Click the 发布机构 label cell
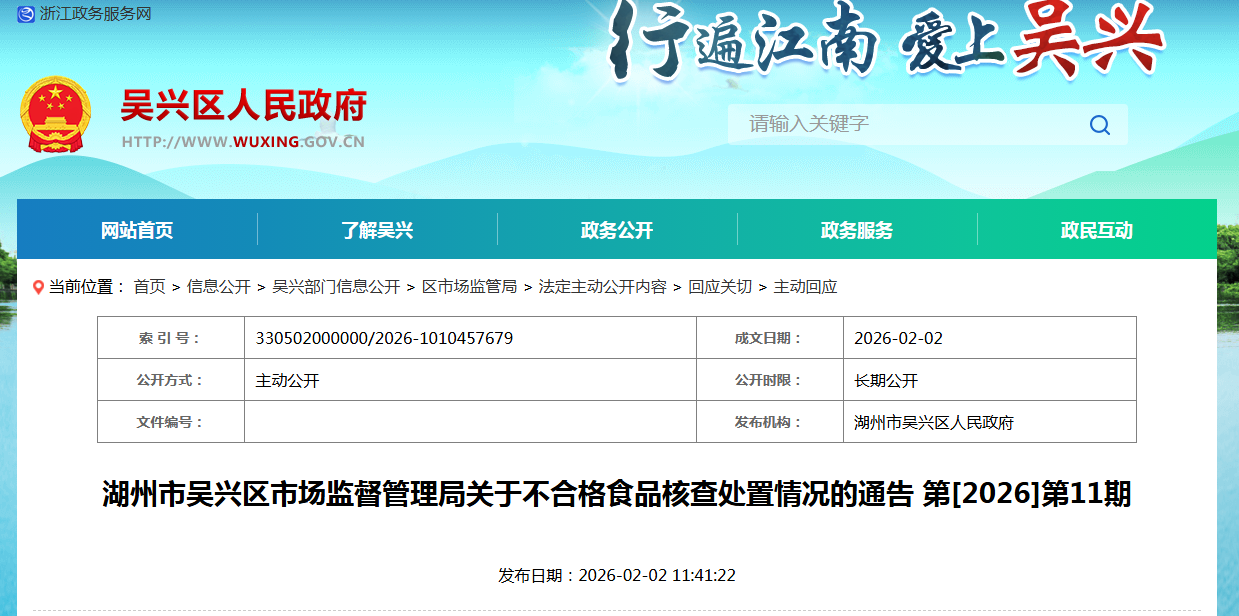Screen dimensions: 1239x616 click(x=769, y=422)
